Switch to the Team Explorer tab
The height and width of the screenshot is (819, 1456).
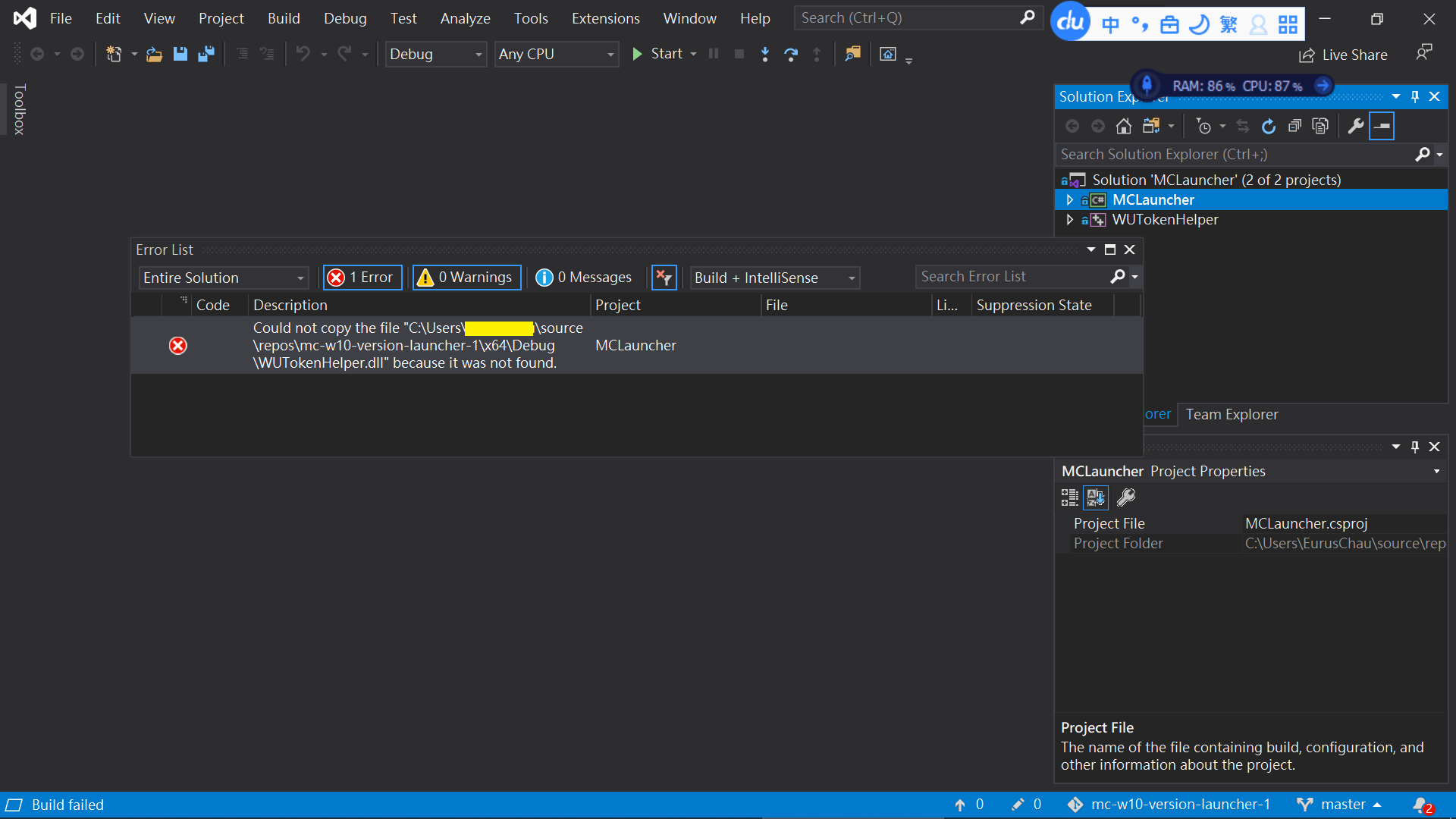click(1231, 414)
